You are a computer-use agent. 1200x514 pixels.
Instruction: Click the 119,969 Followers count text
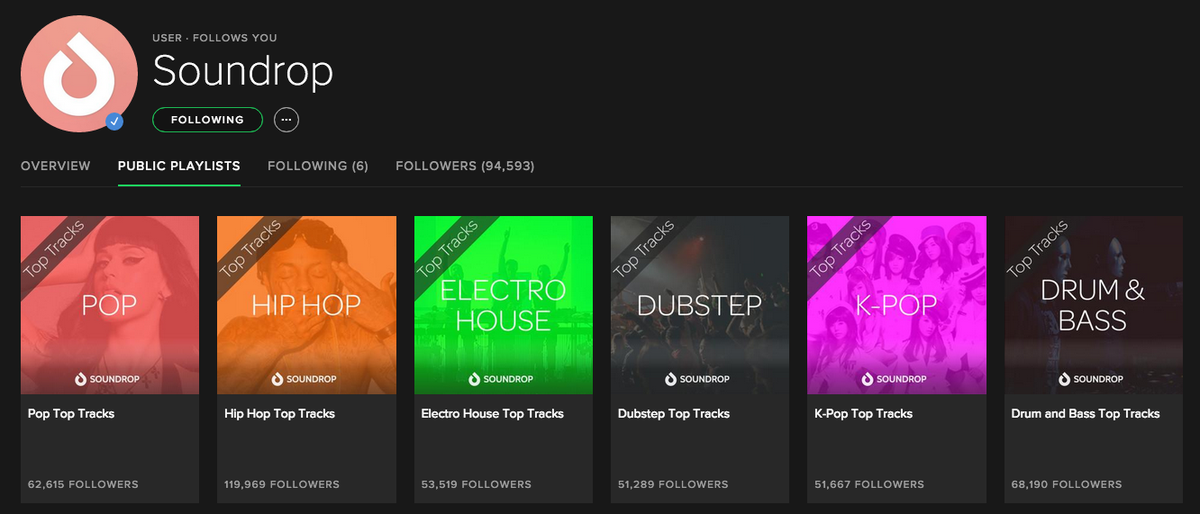[282, 484]
